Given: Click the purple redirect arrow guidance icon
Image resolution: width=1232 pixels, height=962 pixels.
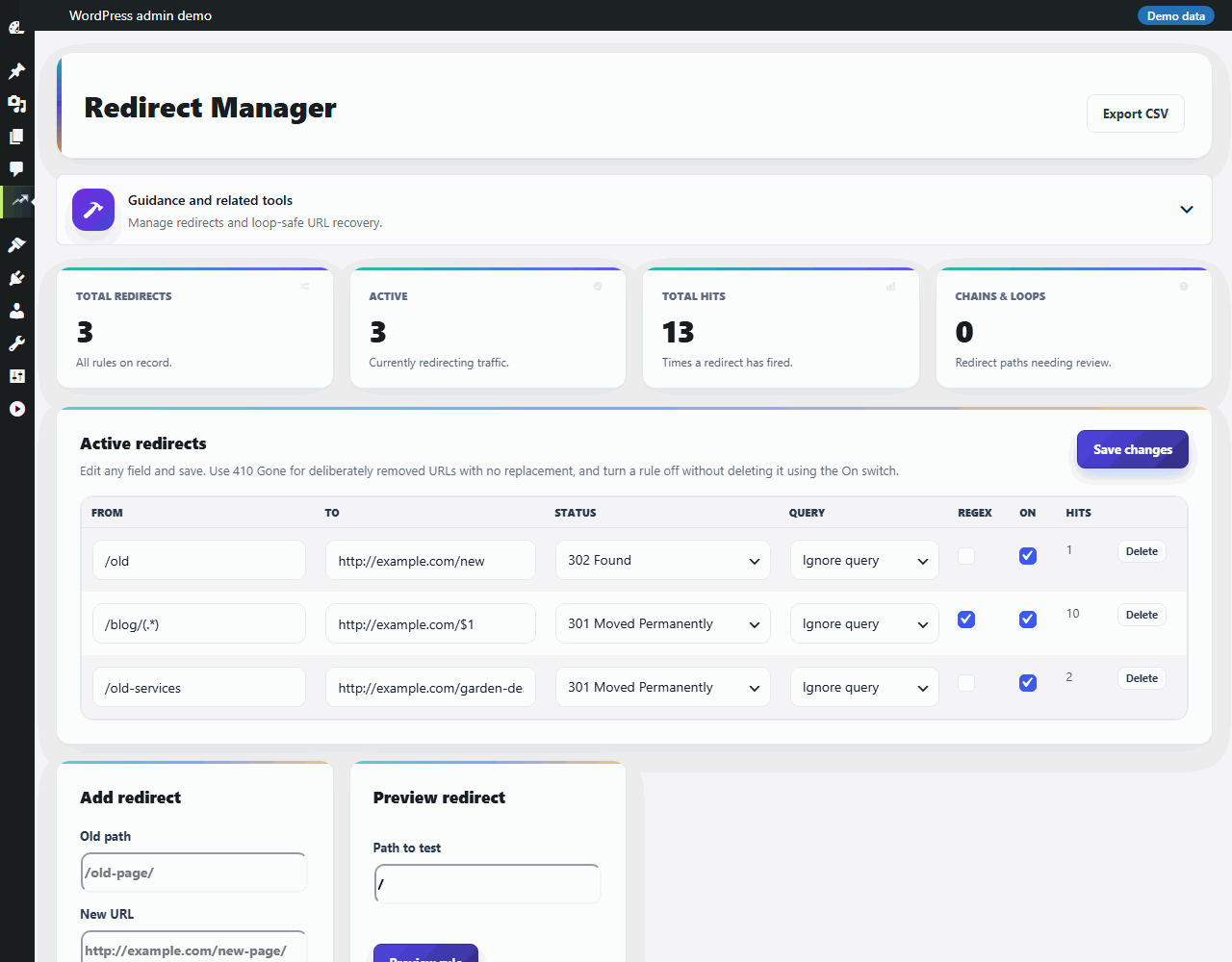Looking at the screenshot, I should (93, 210).
